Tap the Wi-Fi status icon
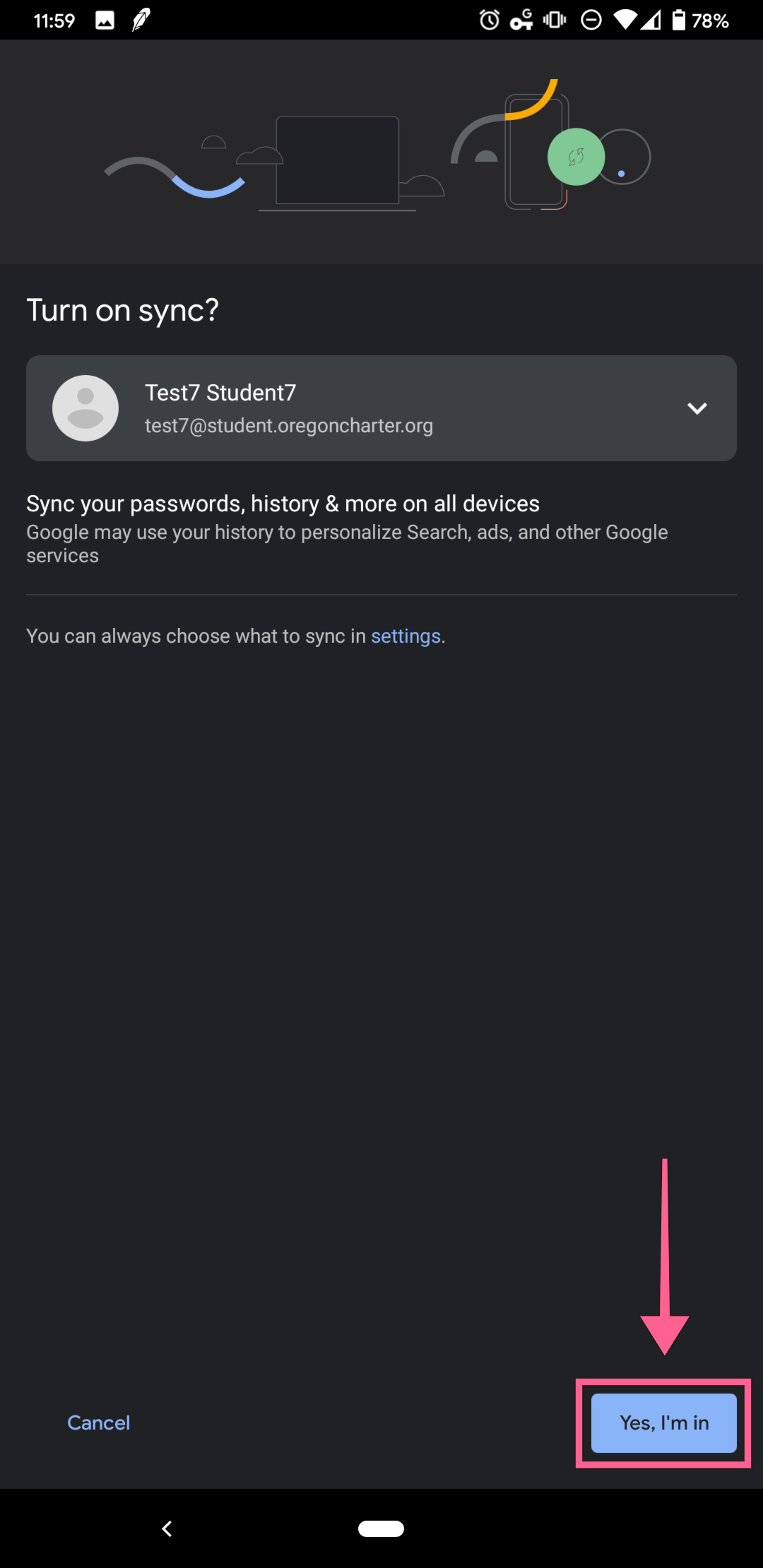This screenshot has width=763, height=1568. pyautogui.click(x=626, y=20)
